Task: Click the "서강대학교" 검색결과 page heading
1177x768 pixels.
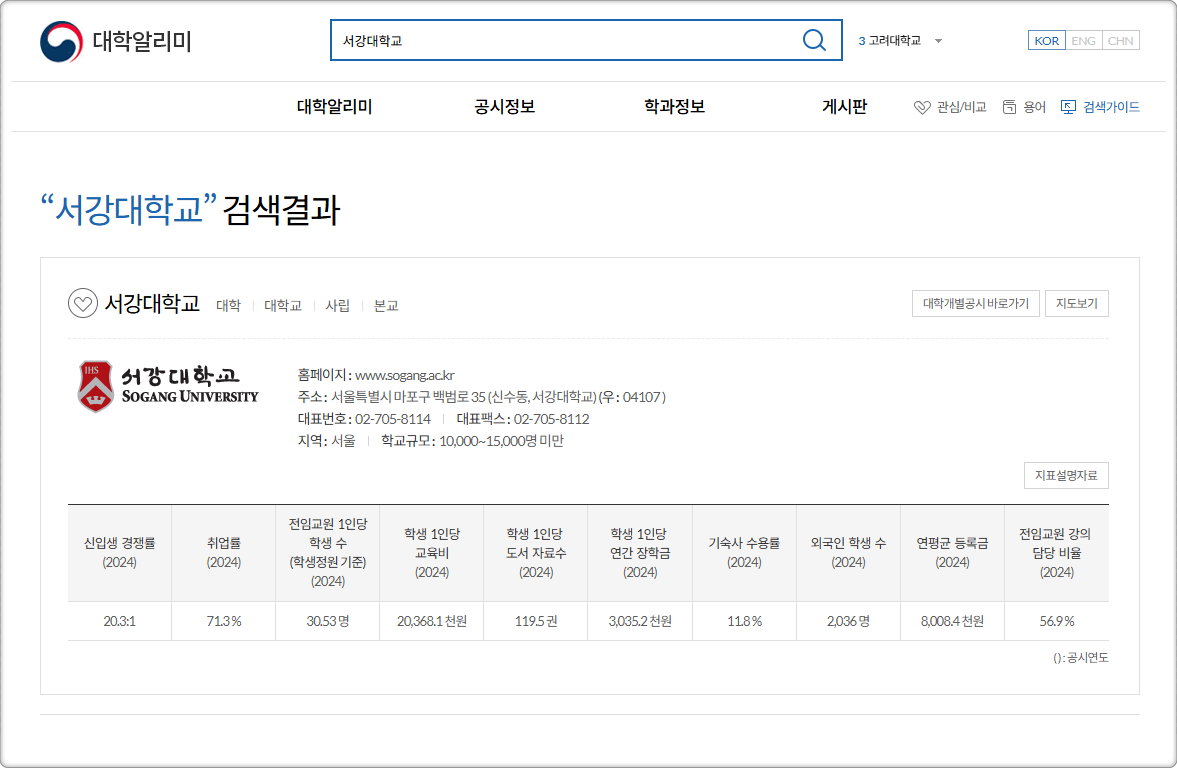Action: 190,209
